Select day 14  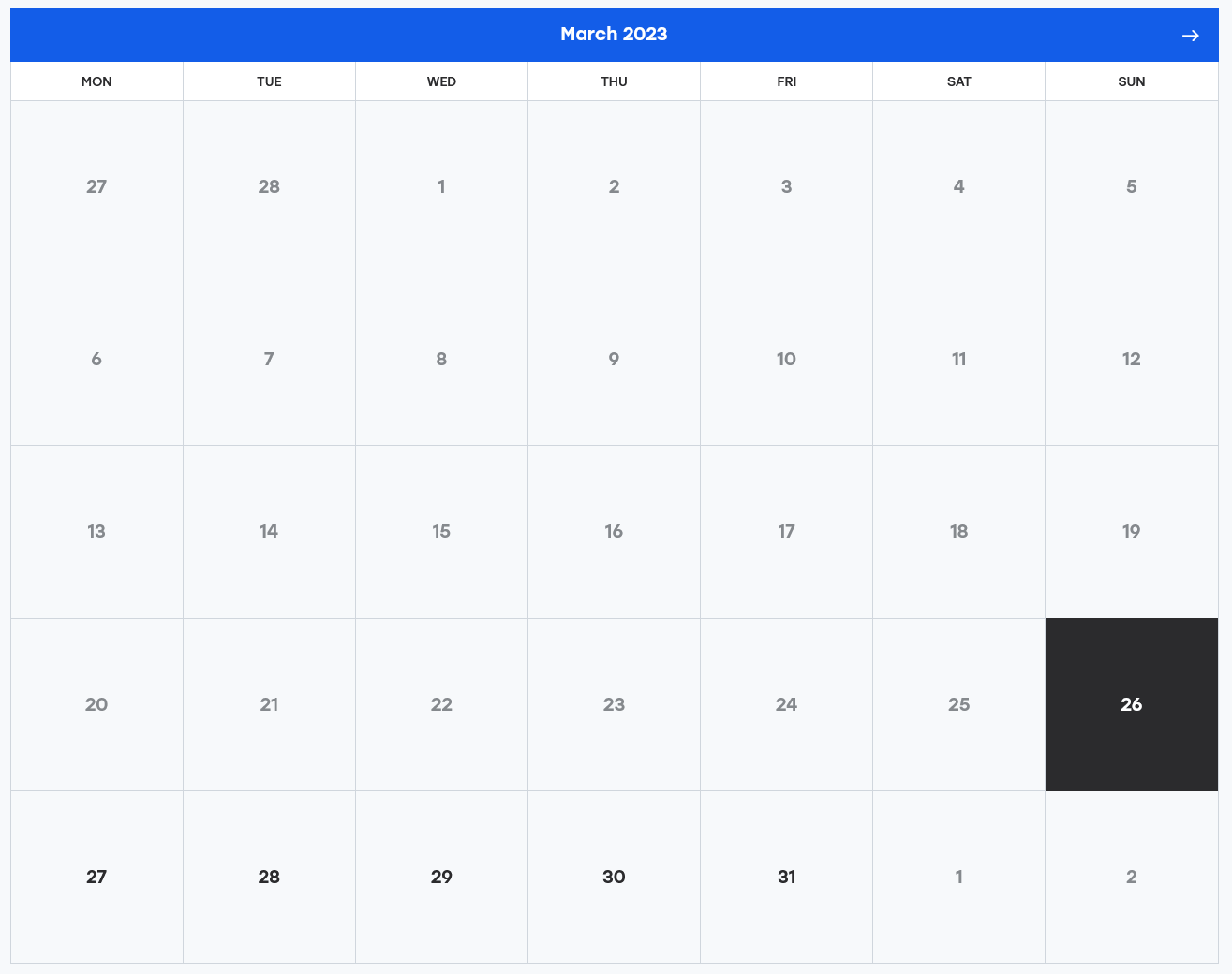pos(269,531)
